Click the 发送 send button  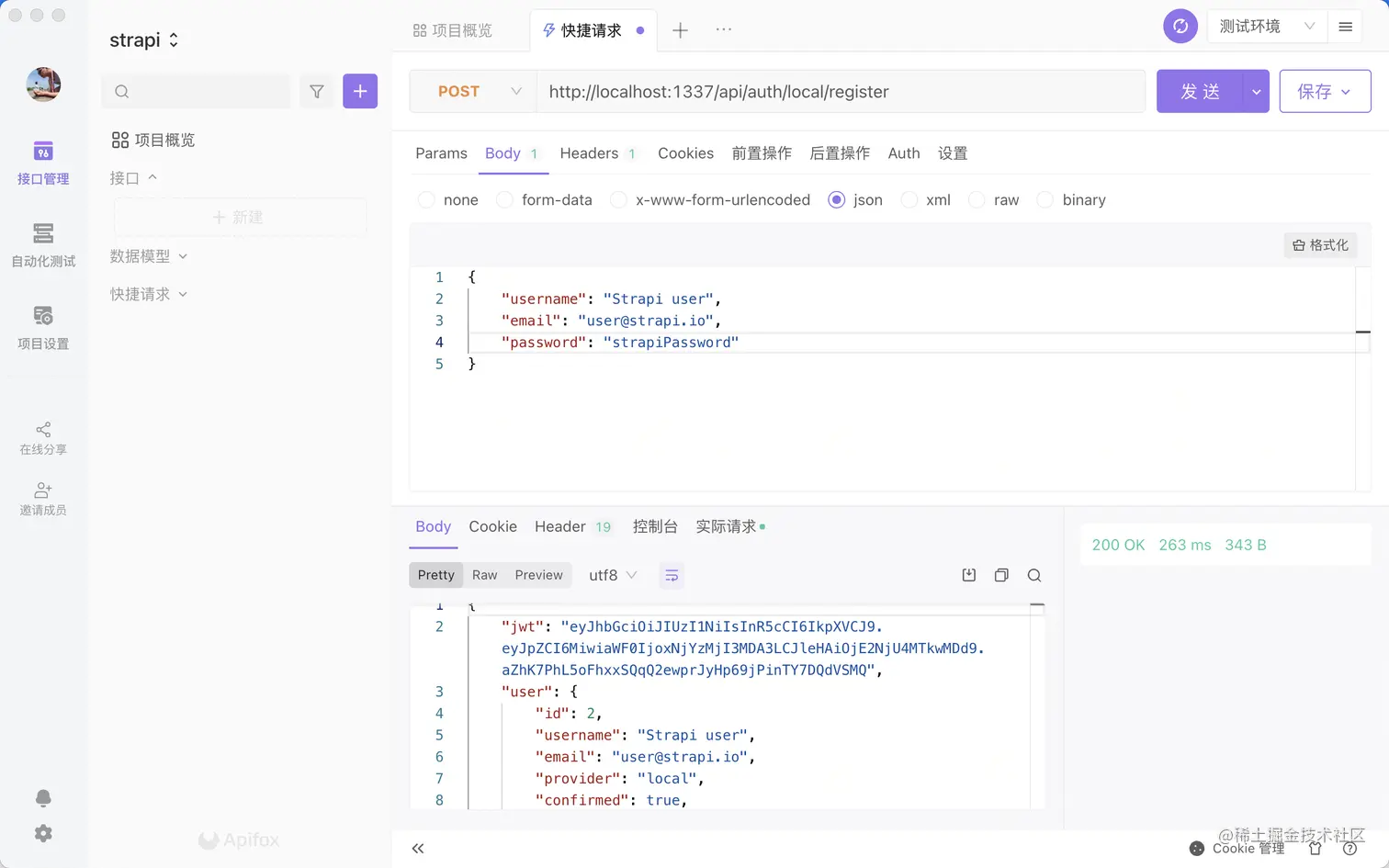[x=1200, y=91]
